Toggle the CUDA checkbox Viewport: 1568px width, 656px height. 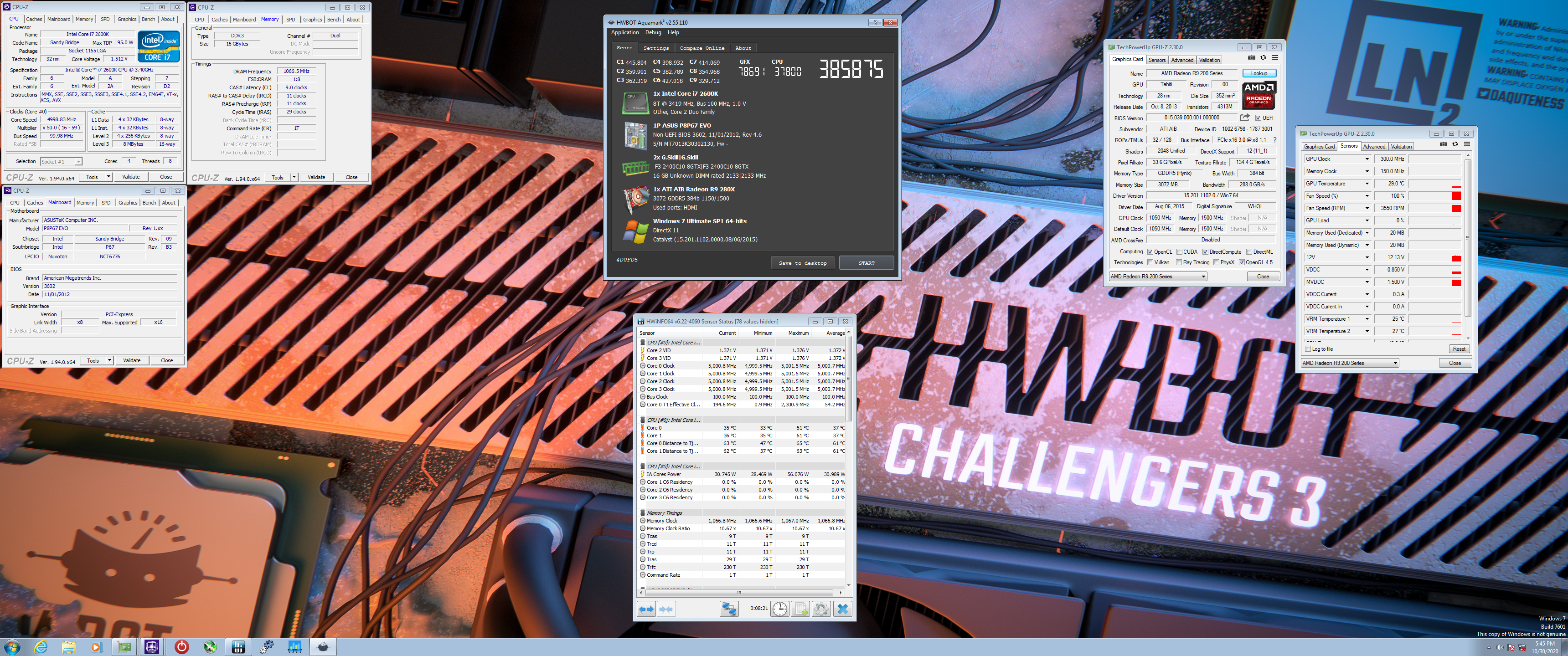click(x=1179, y=251)
